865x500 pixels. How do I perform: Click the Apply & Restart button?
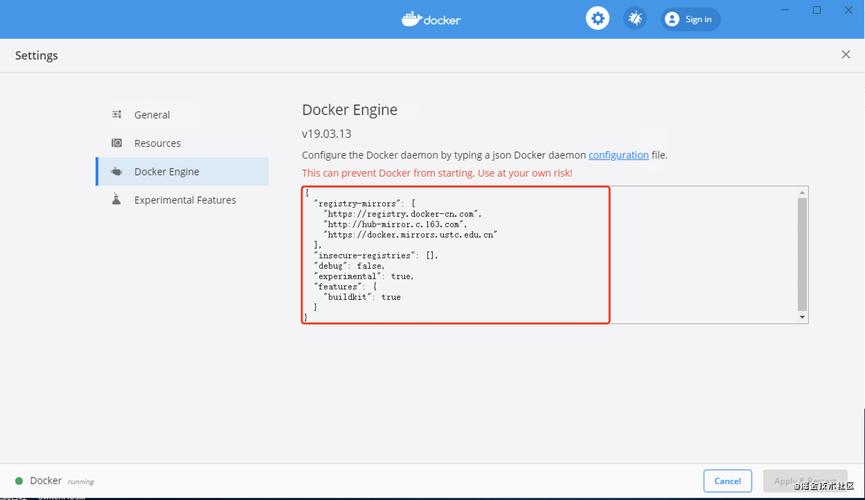pos(805,481)
